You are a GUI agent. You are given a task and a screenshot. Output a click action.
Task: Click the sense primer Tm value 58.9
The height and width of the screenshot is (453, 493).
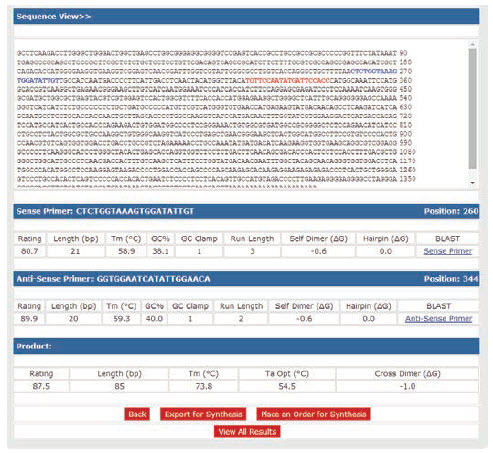[126, 251]
